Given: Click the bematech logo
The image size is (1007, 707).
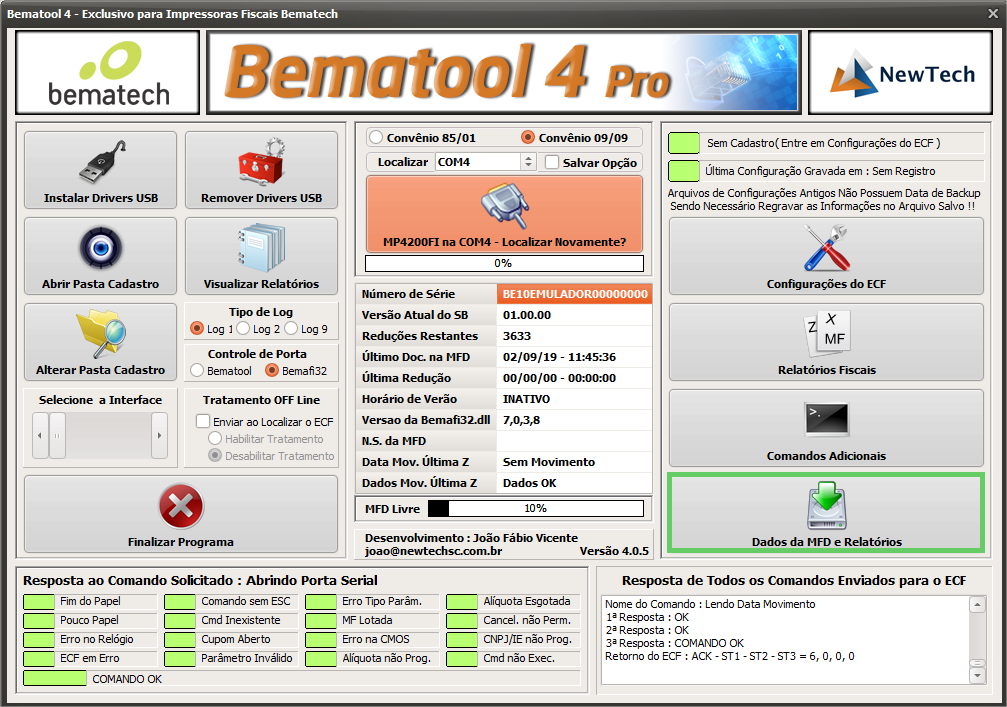Looking at the screenshot, I should point(108,73).
